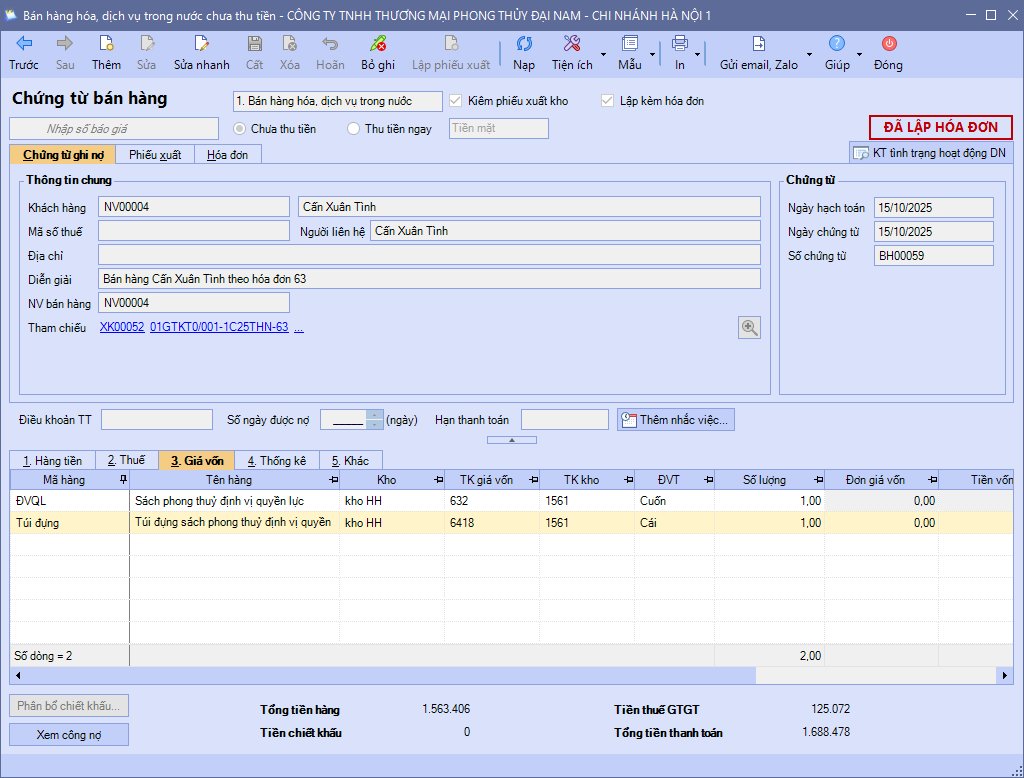Click the magnifier icon beside Tham chiếu
This screenshot has width=1024, height=778.
coord(749,327)
